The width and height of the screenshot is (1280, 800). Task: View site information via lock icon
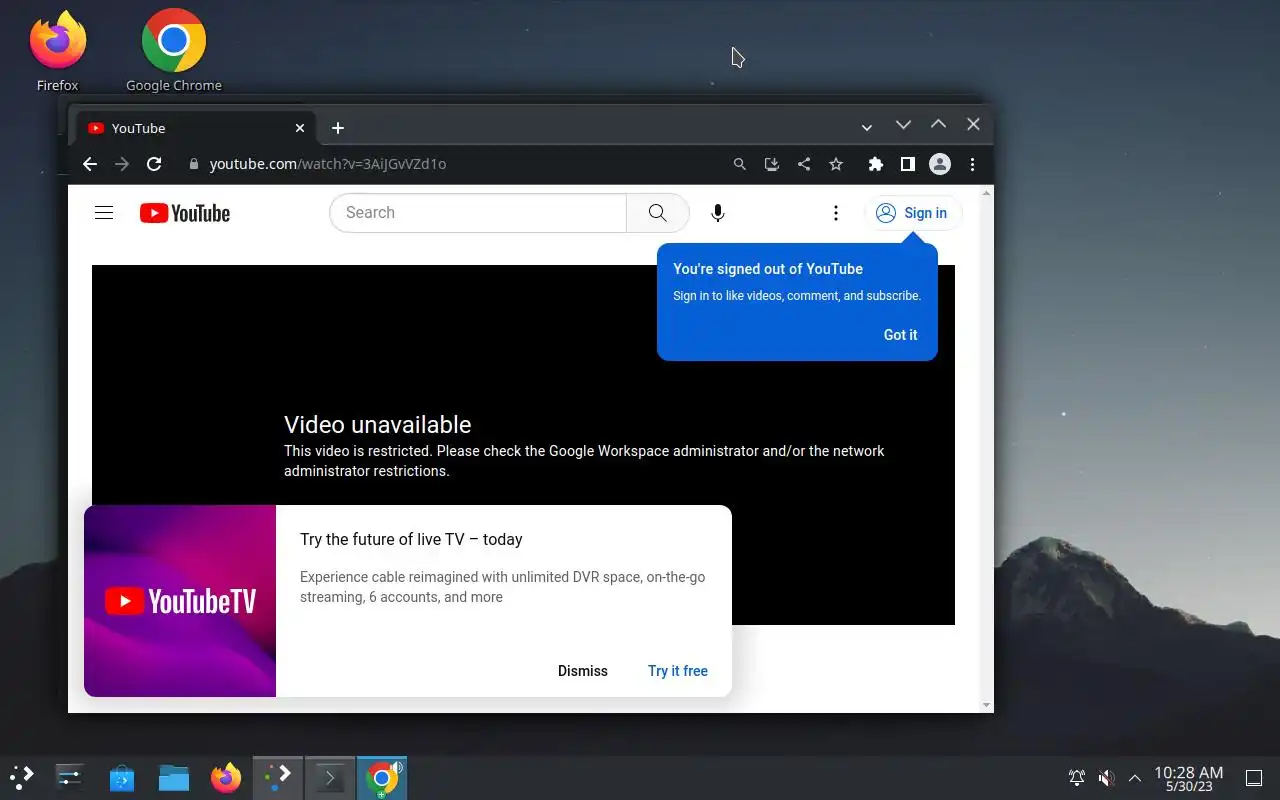pyautogui.click(x=194, y=164)
